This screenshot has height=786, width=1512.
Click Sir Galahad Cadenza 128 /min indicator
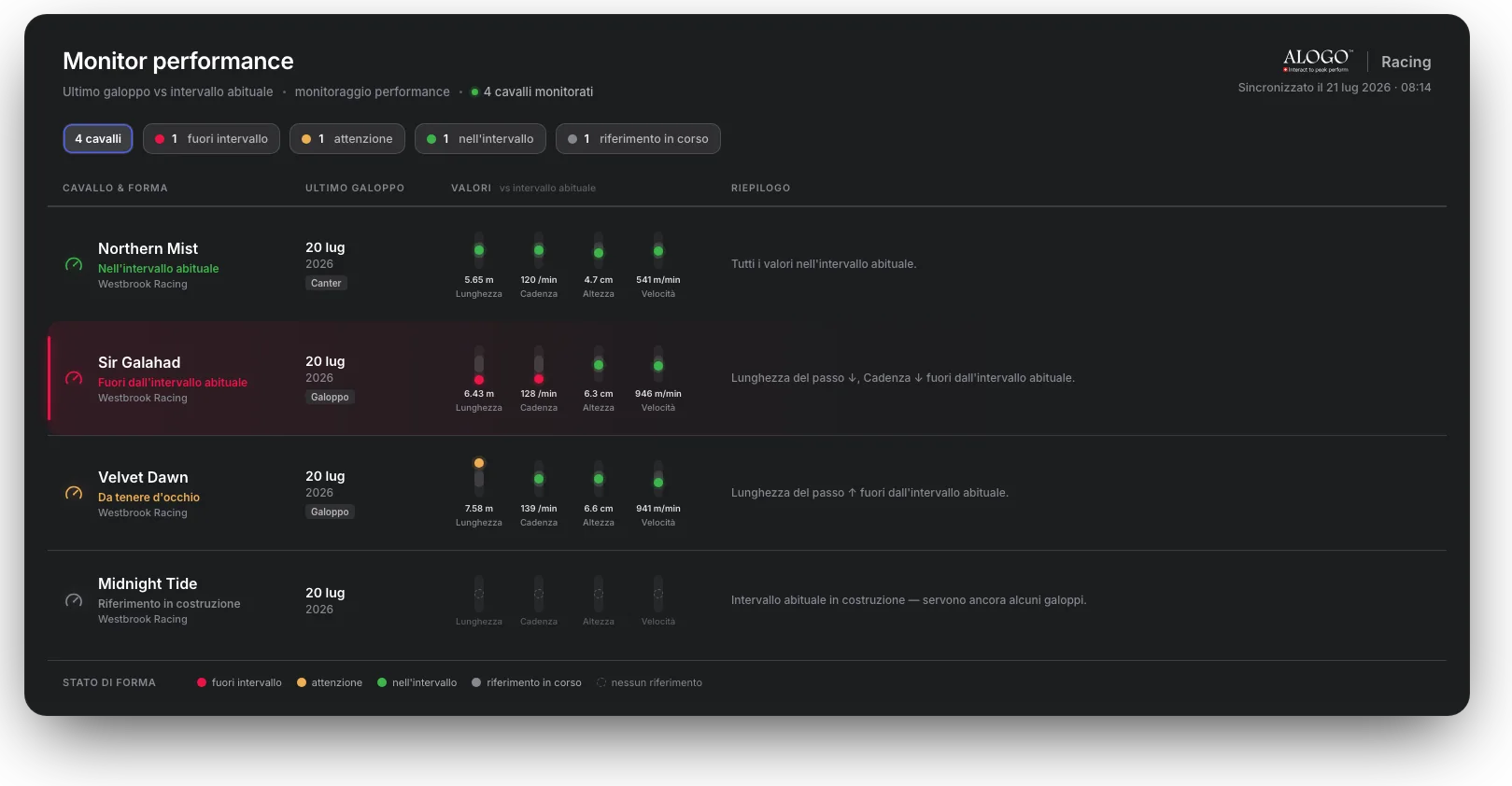[x=539, y=379]
